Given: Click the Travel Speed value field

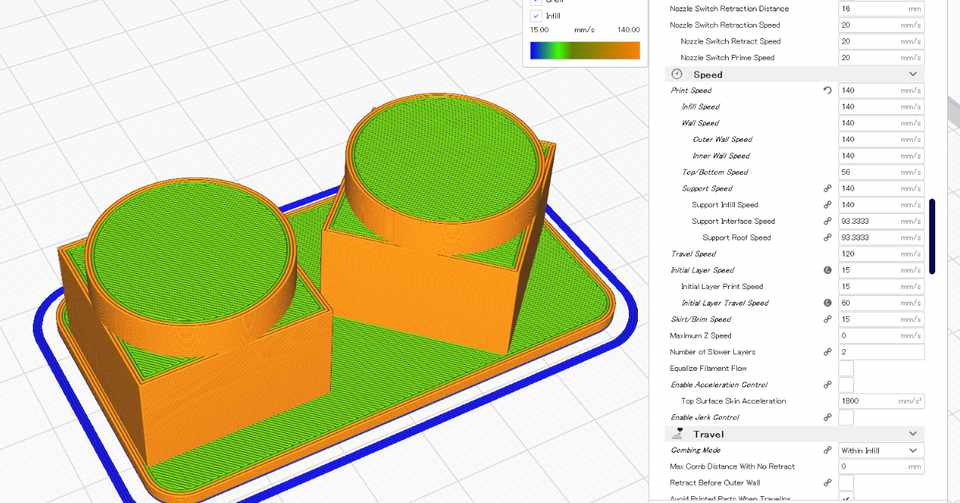Looking at the screenshot, I should click(x=881, y=254).
